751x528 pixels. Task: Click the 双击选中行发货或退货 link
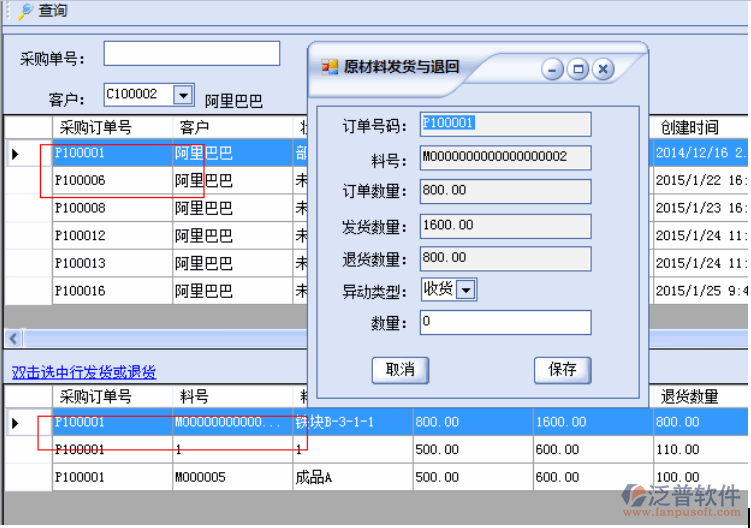[84, 372]
